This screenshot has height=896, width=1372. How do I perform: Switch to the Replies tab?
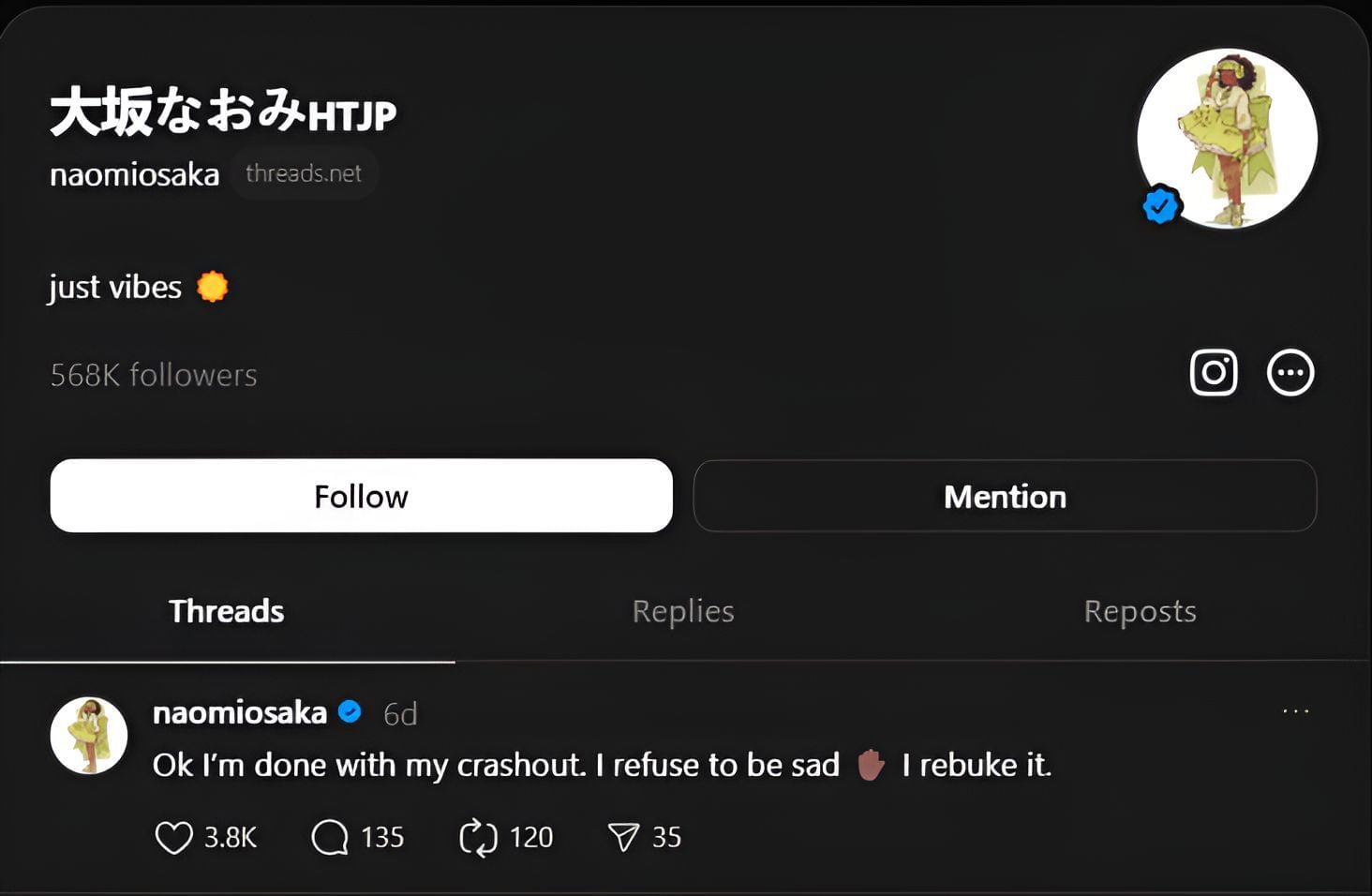[x=683, y=611]
